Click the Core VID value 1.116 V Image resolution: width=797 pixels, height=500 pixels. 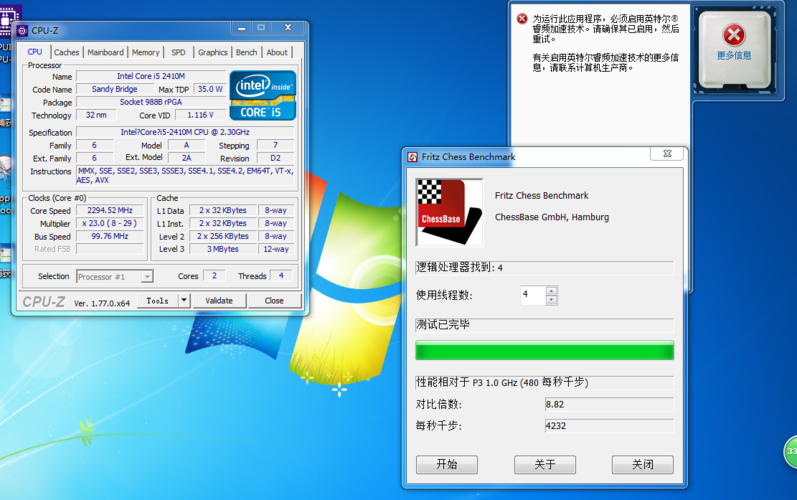point(200,115)
